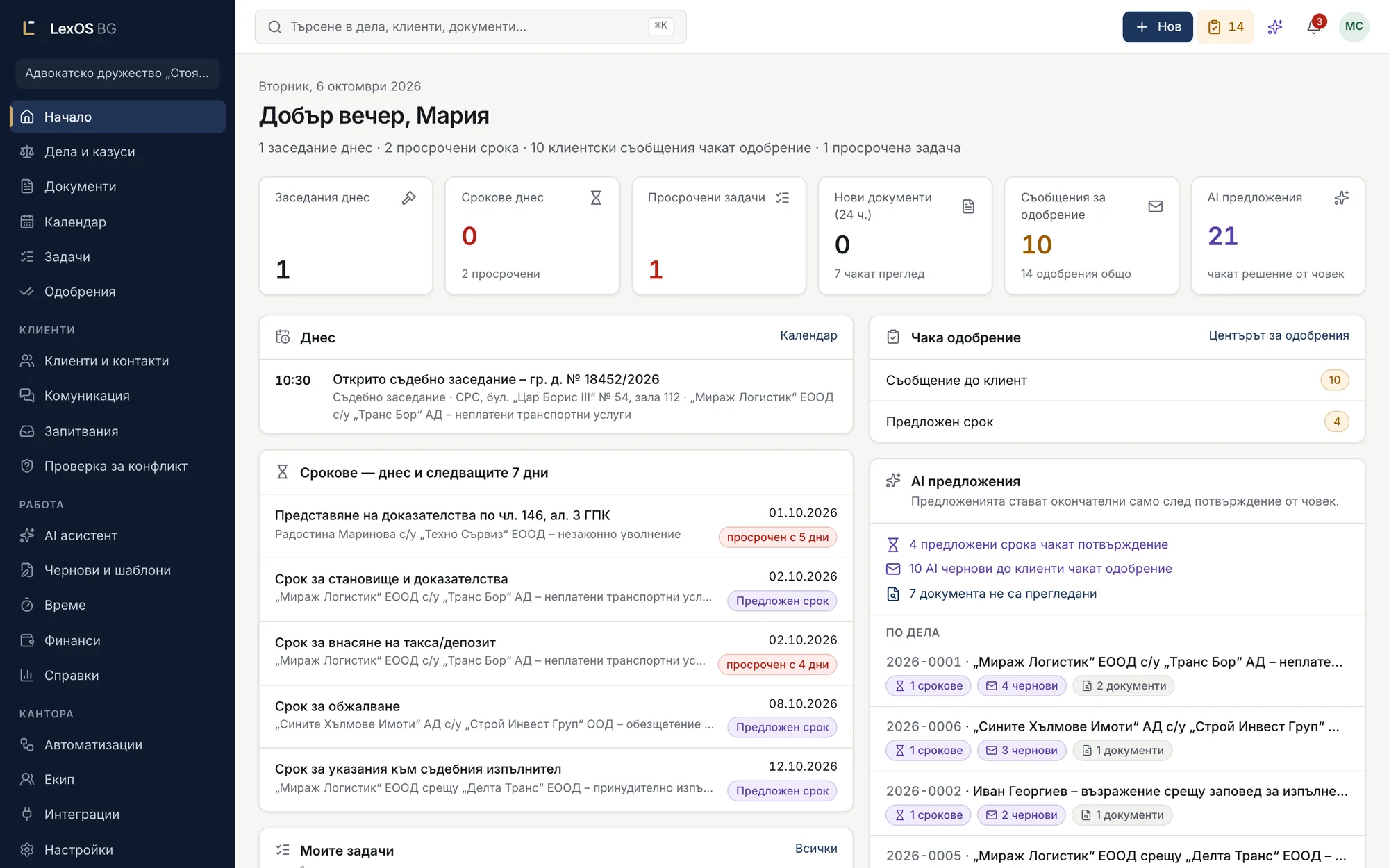
Task: Click the + Нов button
Action: [1157, 27]
